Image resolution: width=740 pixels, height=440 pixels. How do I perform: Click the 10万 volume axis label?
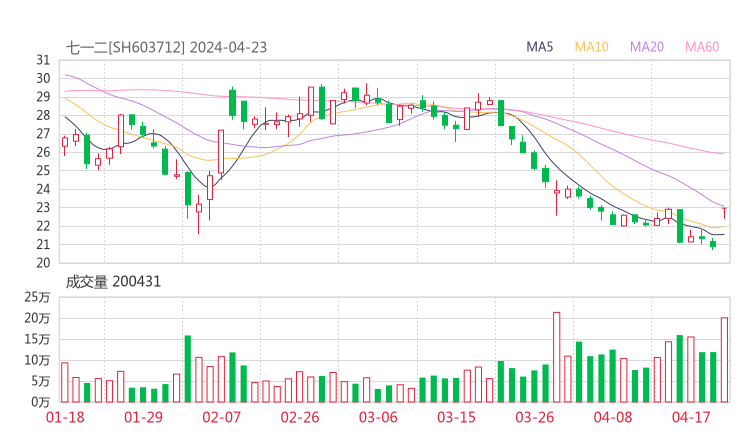(x=37, y=360)
